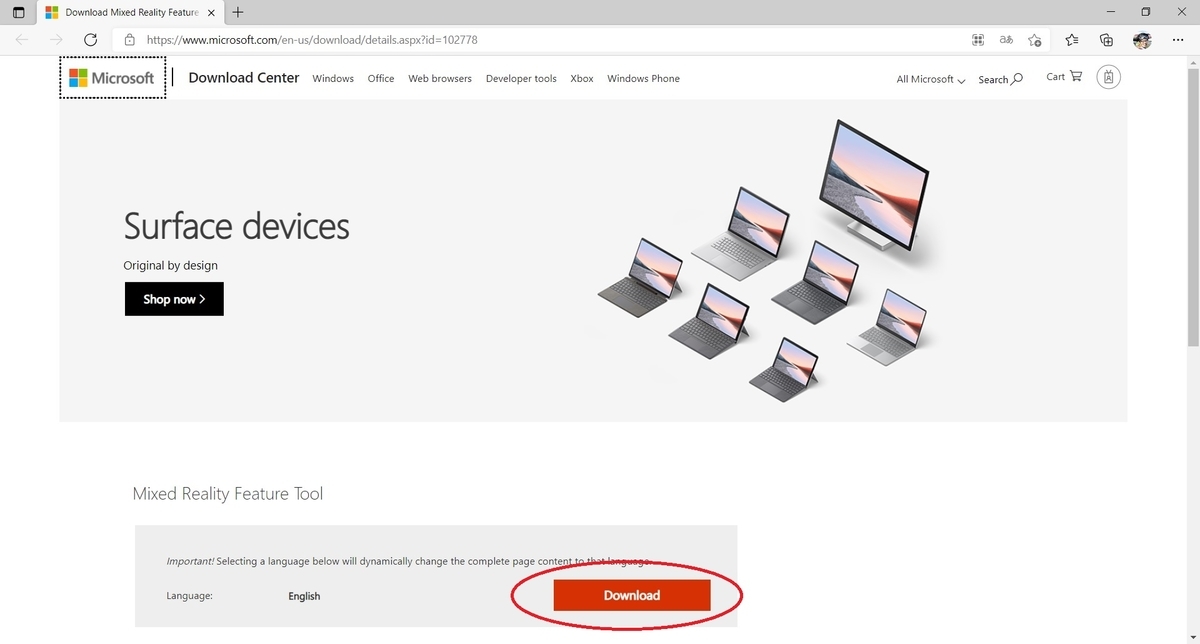Select the Download Mixed Reality Feature tab
The width and height of the screenshot is (1200, 644).
point(130,13)
